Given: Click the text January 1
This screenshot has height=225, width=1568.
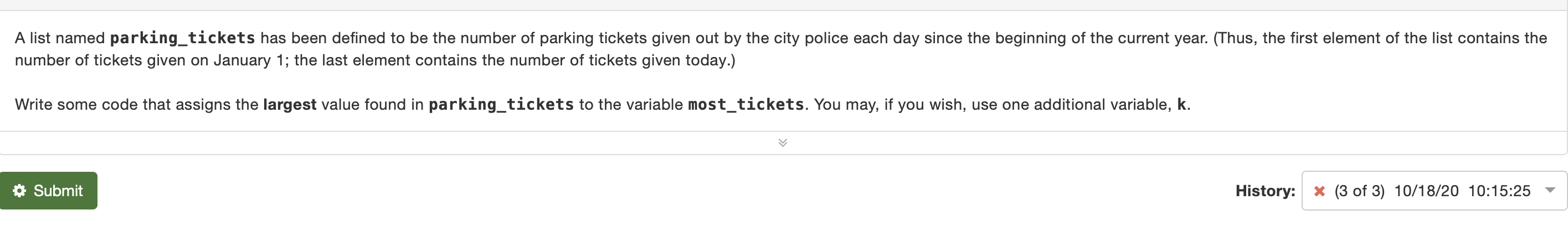Looking at the screenshot, I should [x=248, y=60].
